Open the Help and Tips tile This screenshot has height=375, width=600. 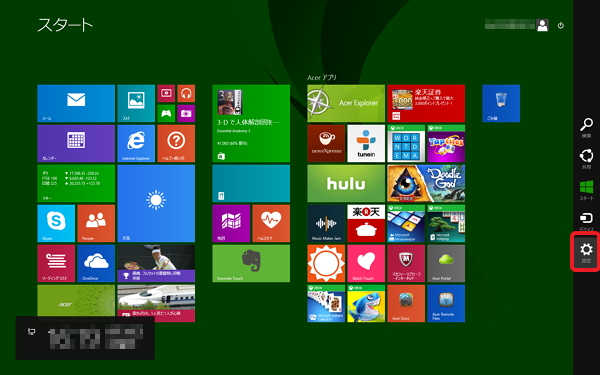tap(176, 143)
